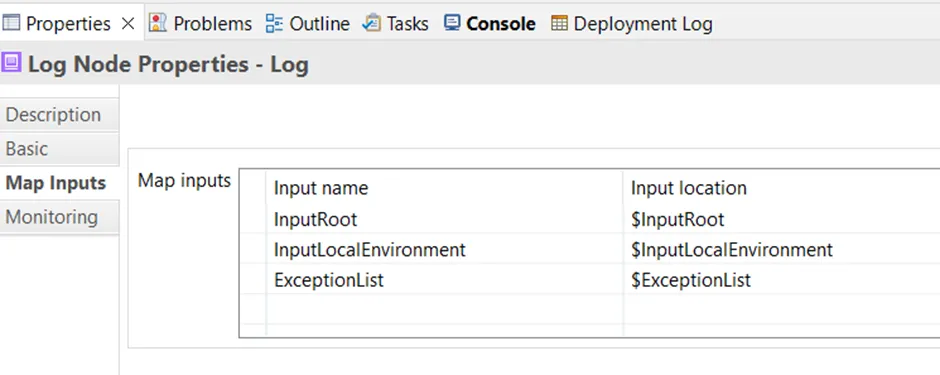Image resolution: width=940 pixels, height=375 pixels.
Task: Click the Outline tab icon
Action: [x=275, y=23]
